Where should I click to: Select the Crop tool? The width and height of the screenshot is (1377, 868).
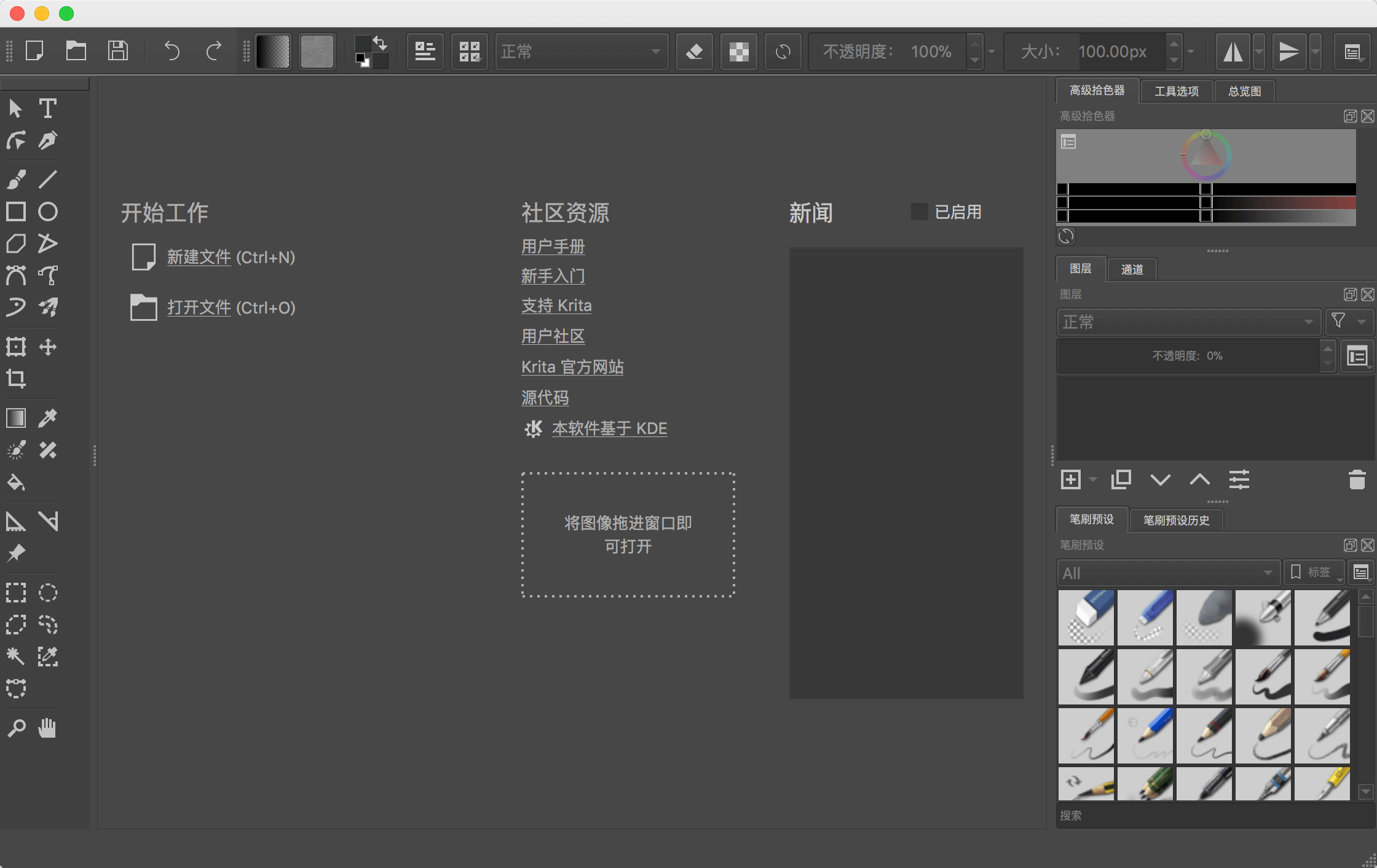(x=16, y=379)
